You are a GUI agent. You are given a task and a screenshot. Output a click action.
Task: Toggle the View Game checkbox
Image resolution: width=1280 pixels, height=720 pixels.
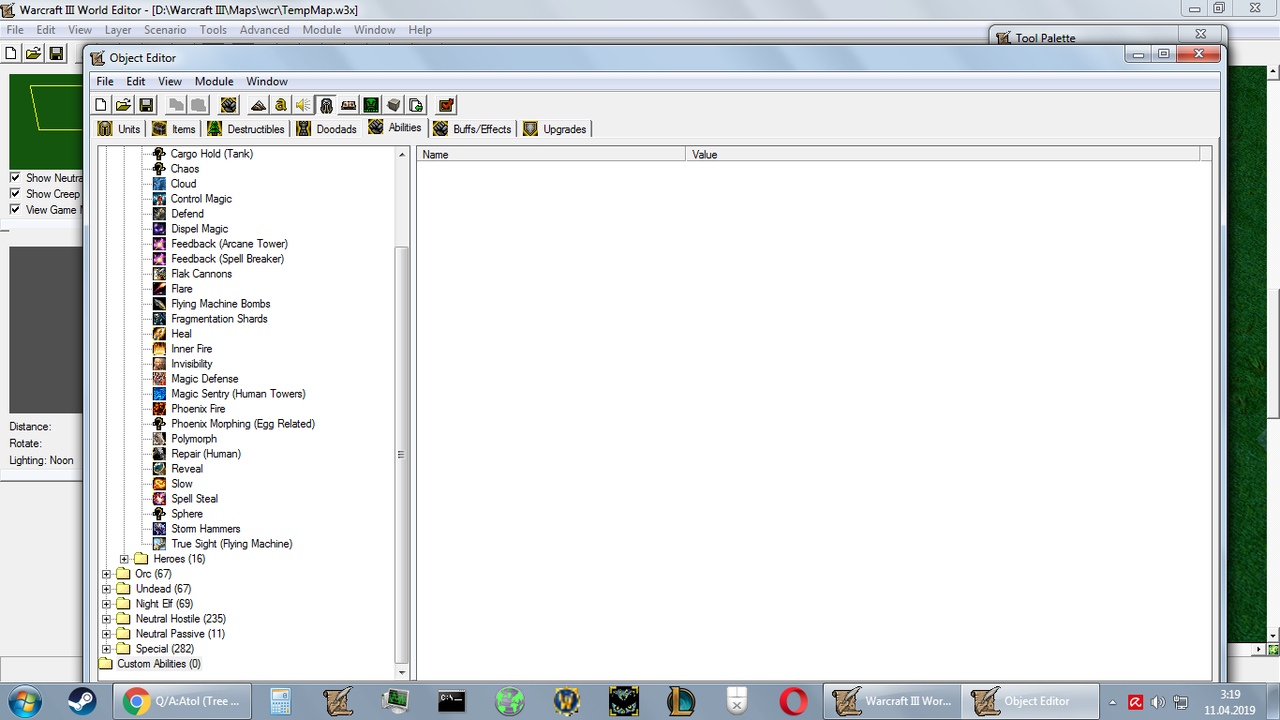(15, 210)
